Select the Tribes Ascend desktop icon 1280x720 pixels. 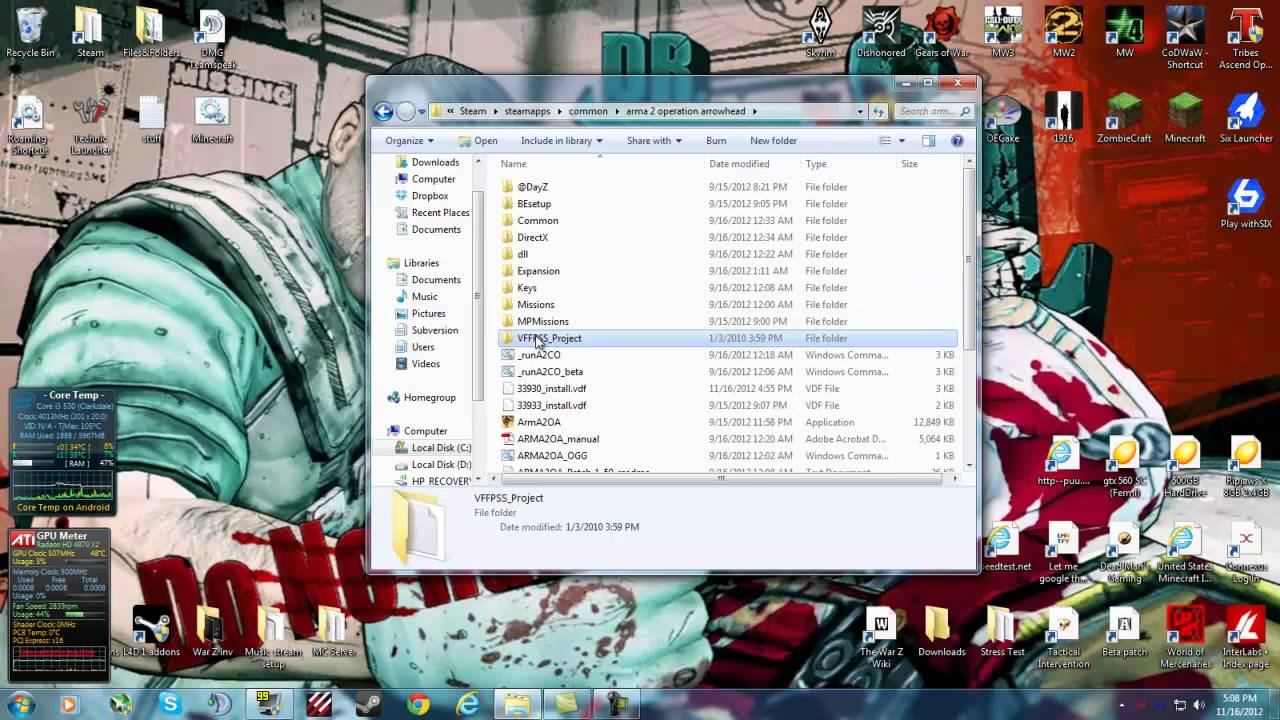click(1246, 38)
